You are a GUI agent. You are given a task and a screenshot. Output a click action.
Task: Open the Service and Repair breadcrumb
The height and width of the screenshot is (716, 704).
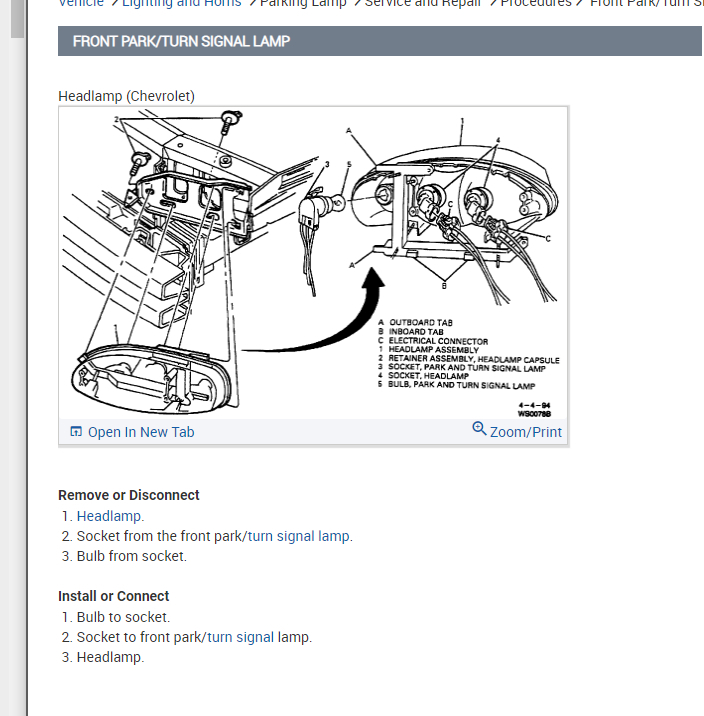click(x=423, y=3)
